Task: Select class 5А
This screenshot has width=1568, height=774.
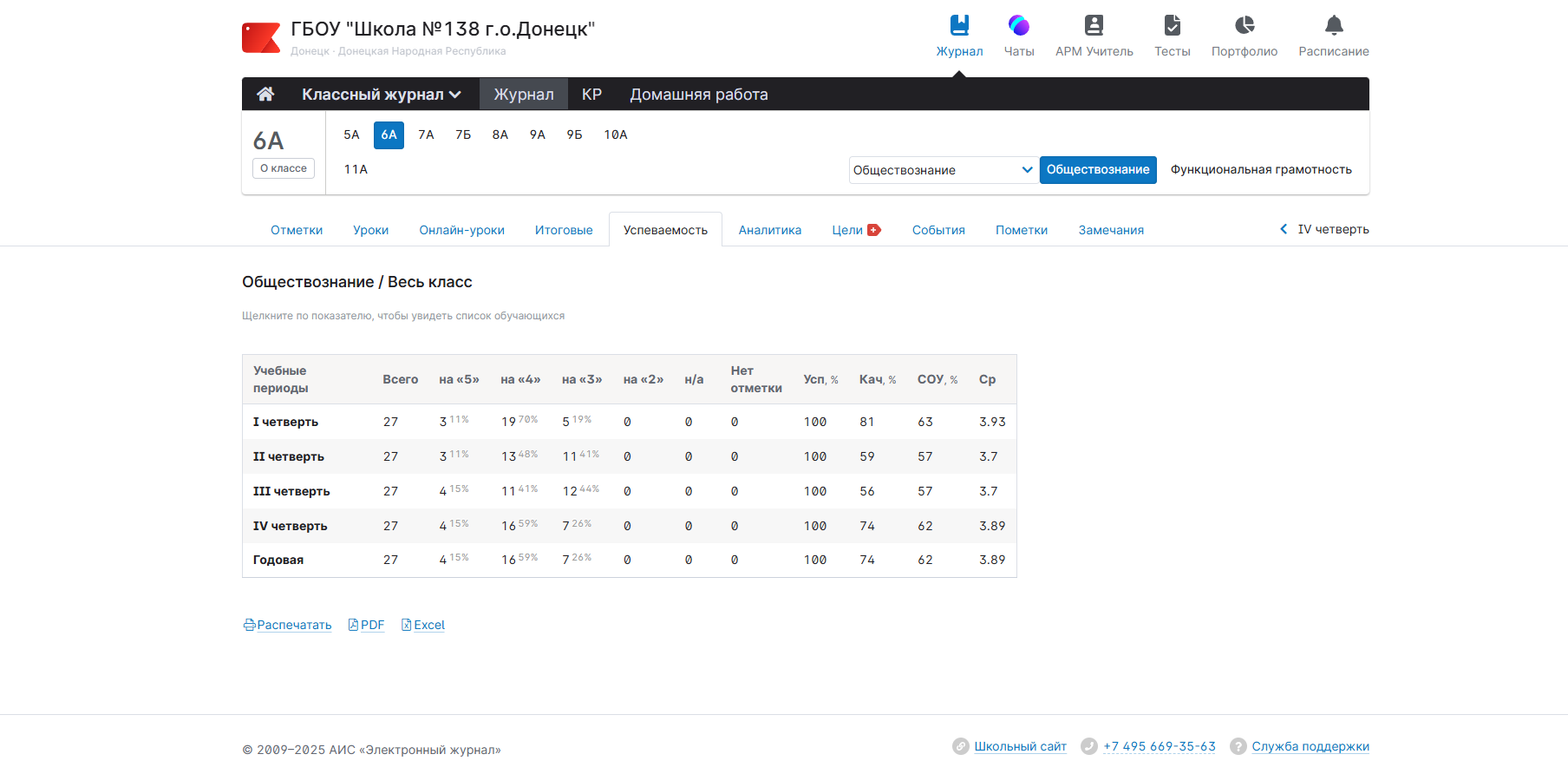Action: (x=351, y=134)
